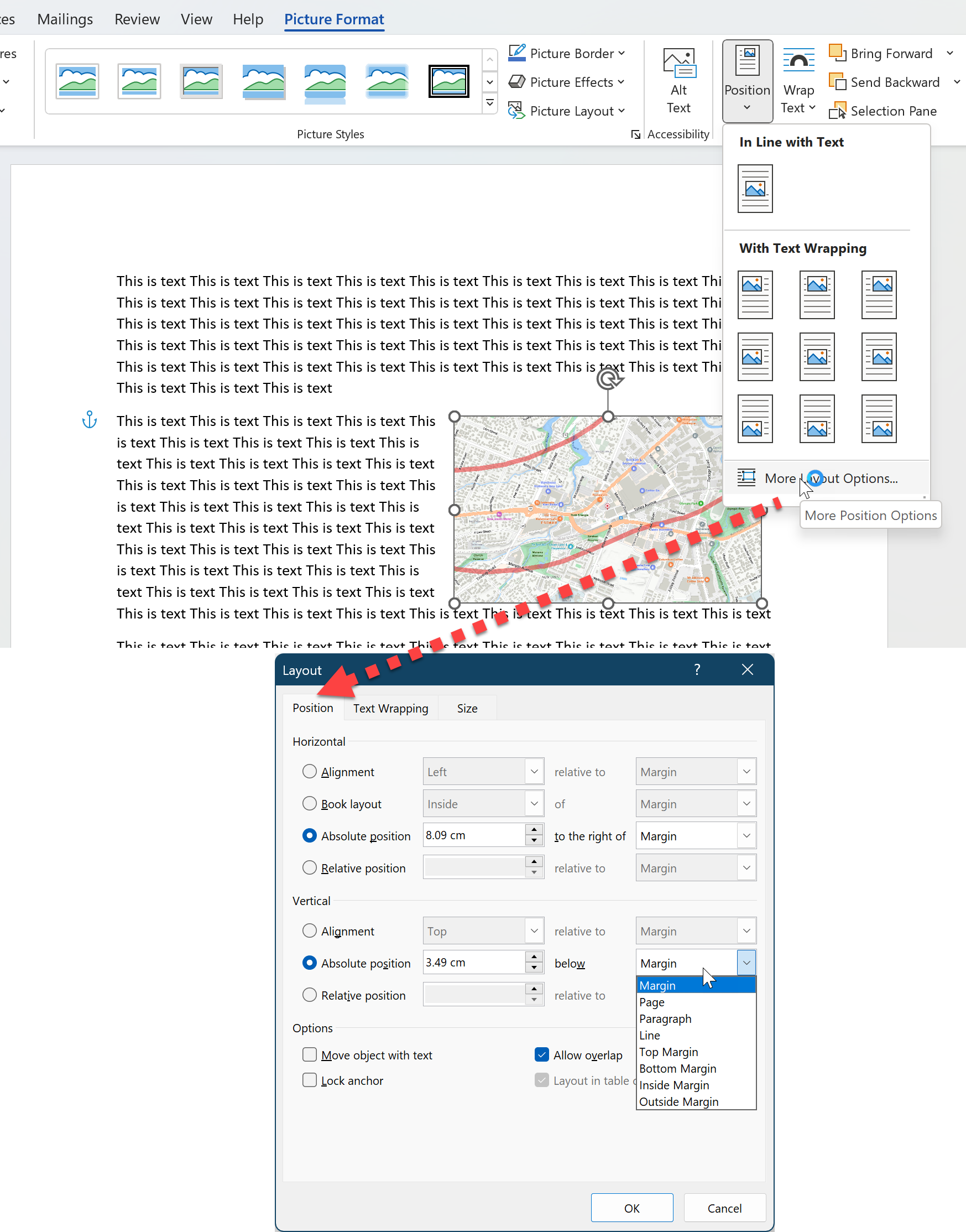Click the rotation handle above the map
The height and width of the screenshot is (1232, 966).
pos(608,379)
